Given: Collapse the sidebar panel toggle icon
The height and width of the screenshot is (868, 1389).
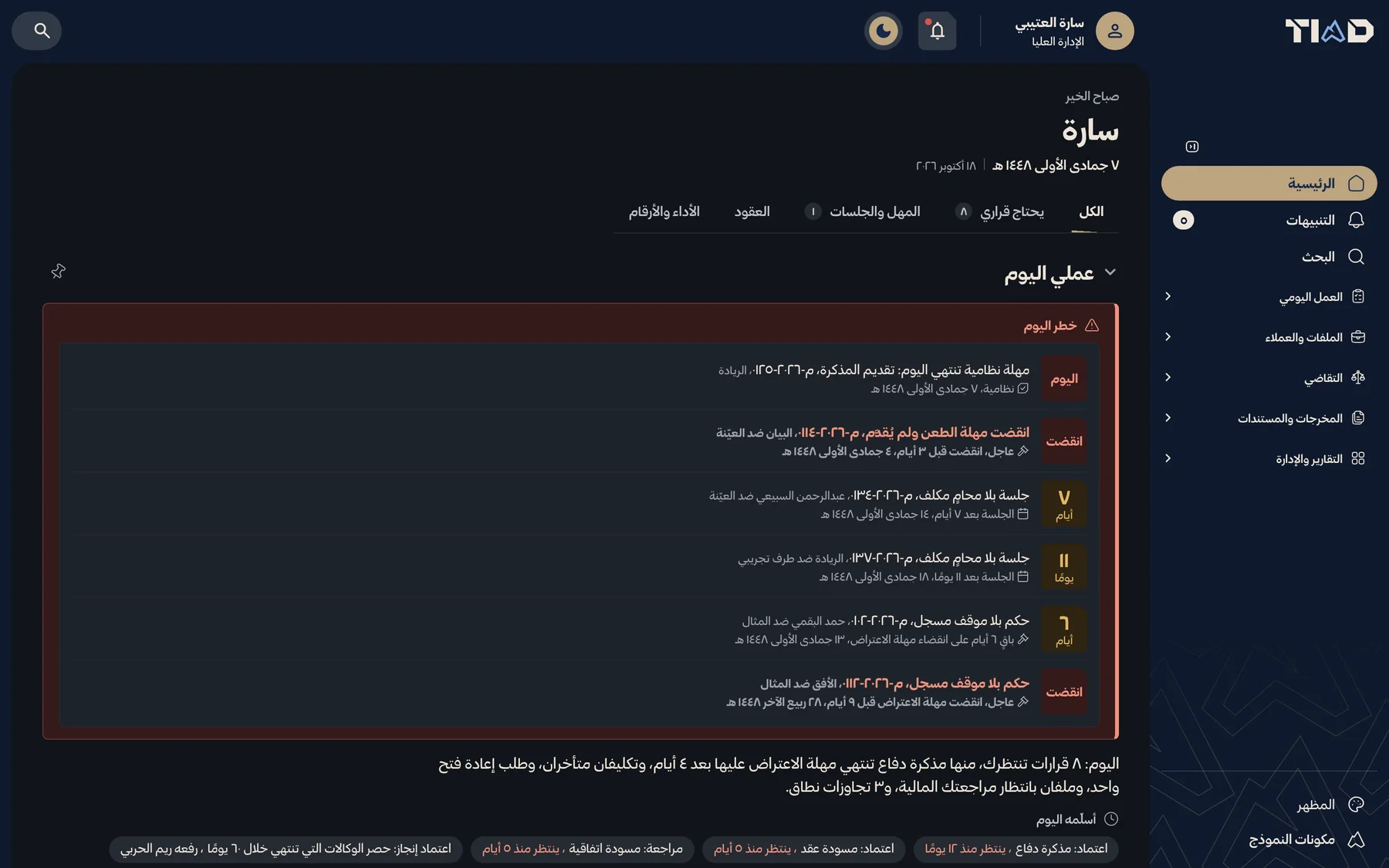Looking at the screenshot, I should click(x=1192, y=147).
